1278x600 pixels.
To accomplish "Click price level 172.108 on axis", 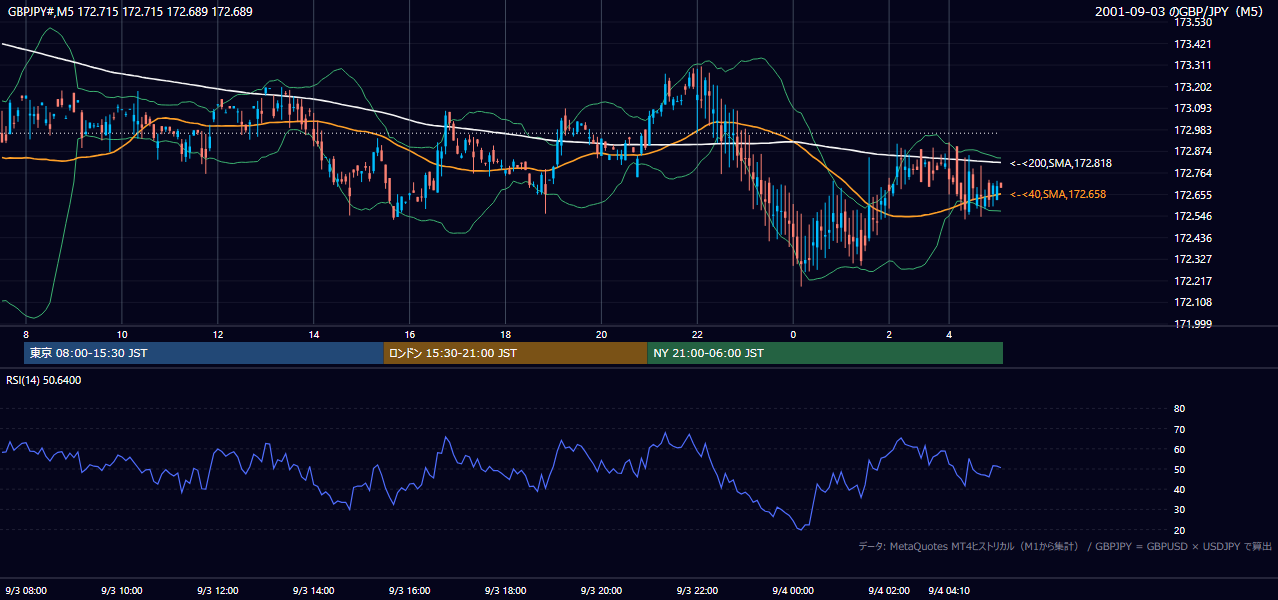I will point(1192,302).
